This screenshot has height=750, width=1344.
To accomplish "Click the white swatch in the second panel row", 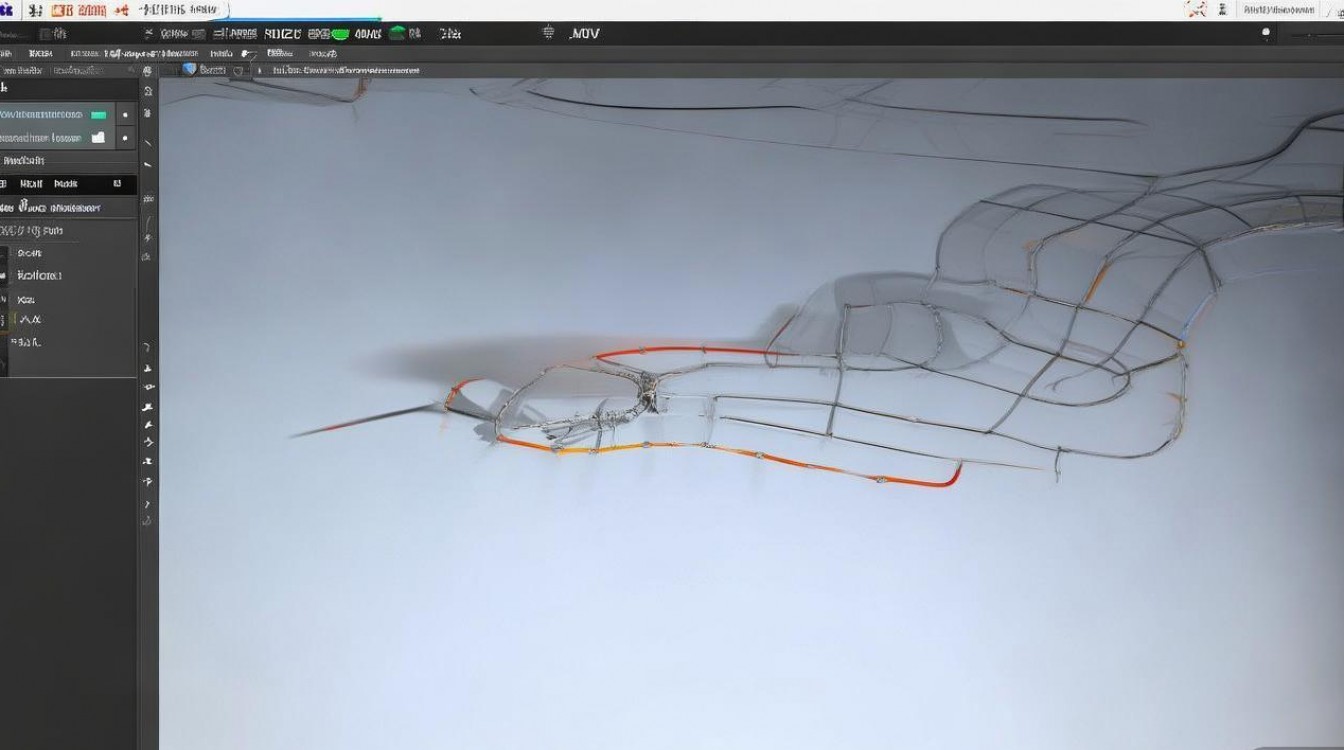I will tap(98, 138).
